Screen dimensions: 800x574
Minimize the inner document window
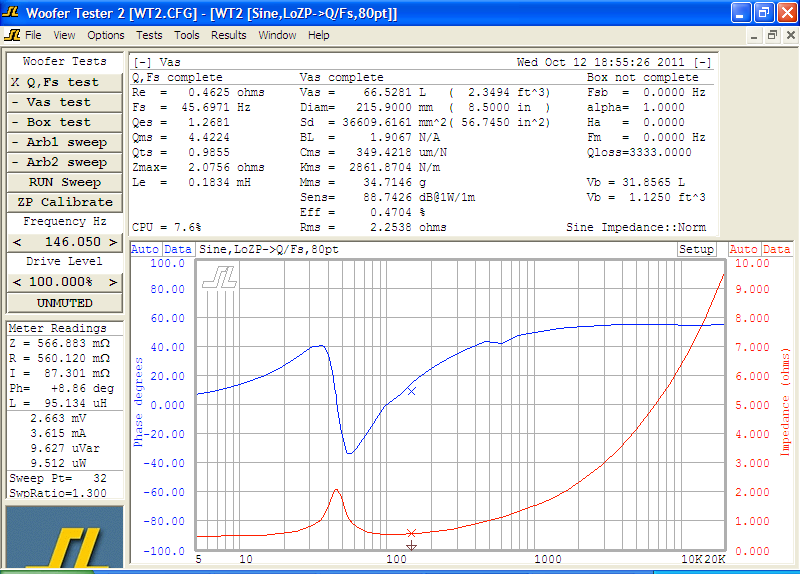(x=754, y=35)
